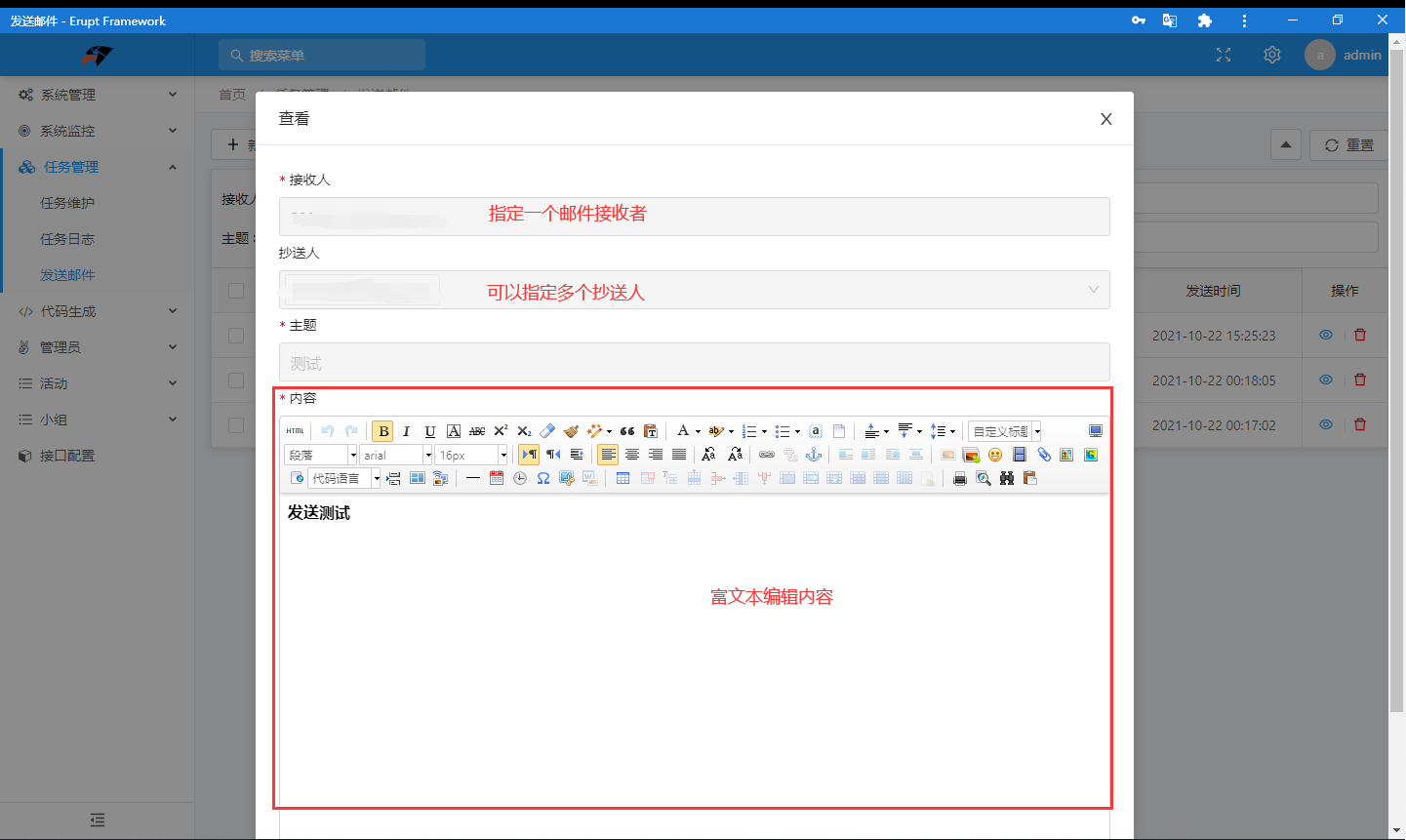Insert an anchor into the content
Image resolution: width=1406 pixels, height=840 pixels.
coord(814,455)
